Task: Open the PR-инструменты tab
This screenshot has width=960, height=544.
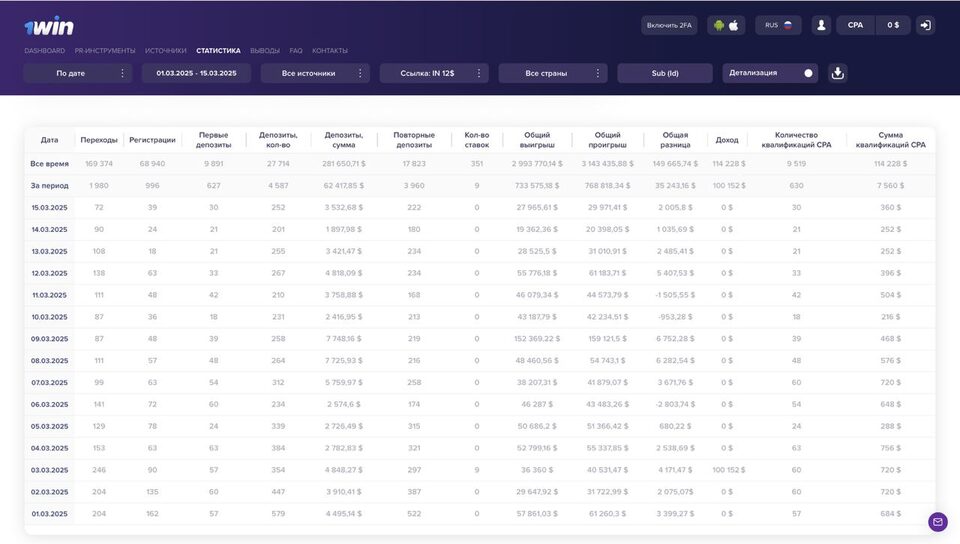Action: point(105,50)
